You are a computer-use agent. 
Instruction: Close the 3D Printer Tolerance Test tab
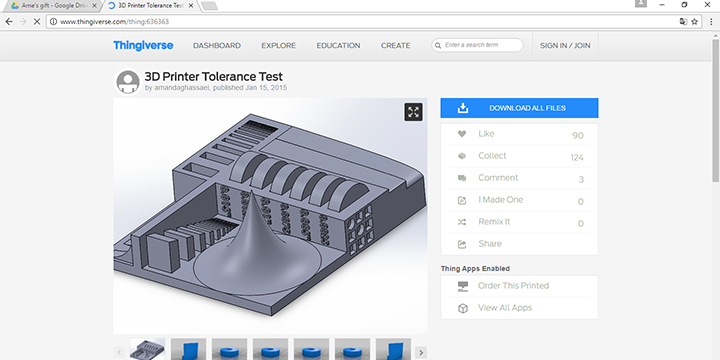[x=191, y=6]
